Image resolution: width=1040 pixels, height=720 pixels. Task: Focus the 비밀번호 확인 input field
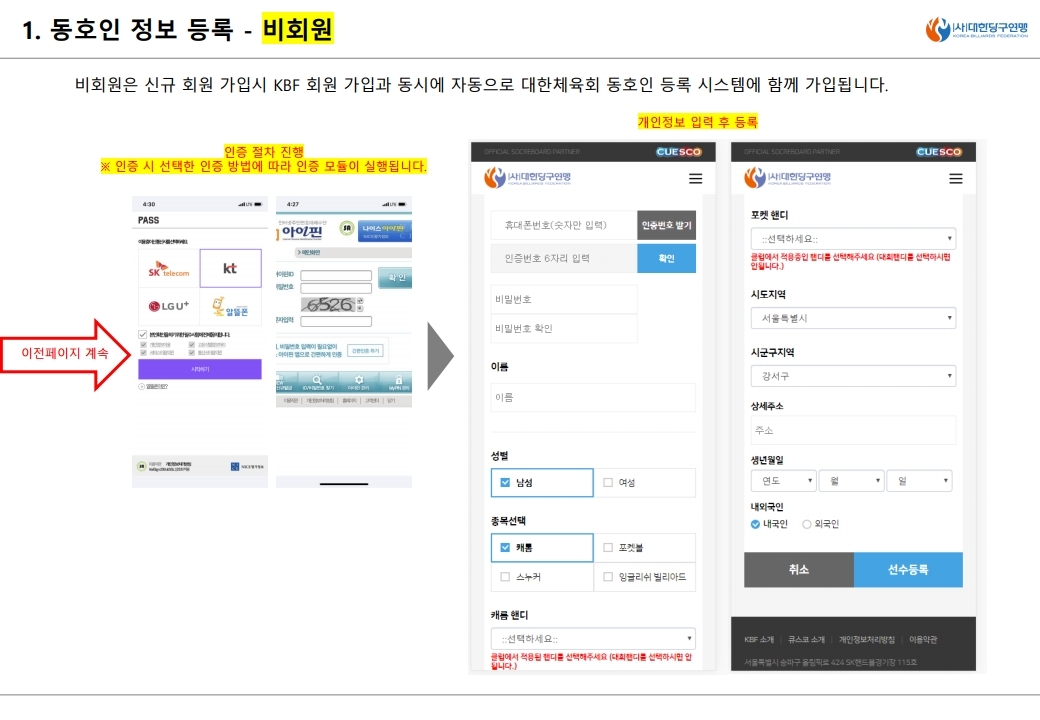tap(564, 328)
